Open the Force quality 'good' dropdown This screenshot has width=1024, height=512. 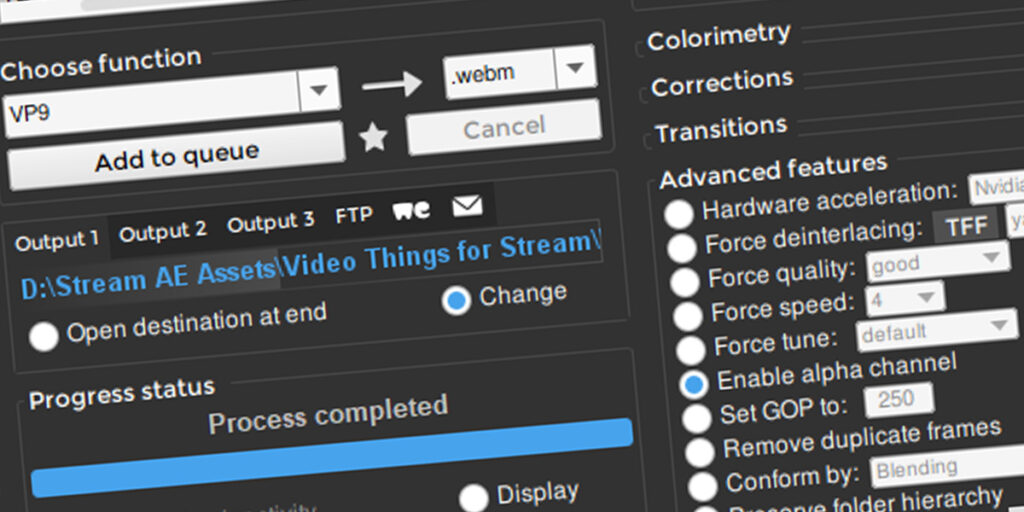pyautogui.click(x=938, y=262)
